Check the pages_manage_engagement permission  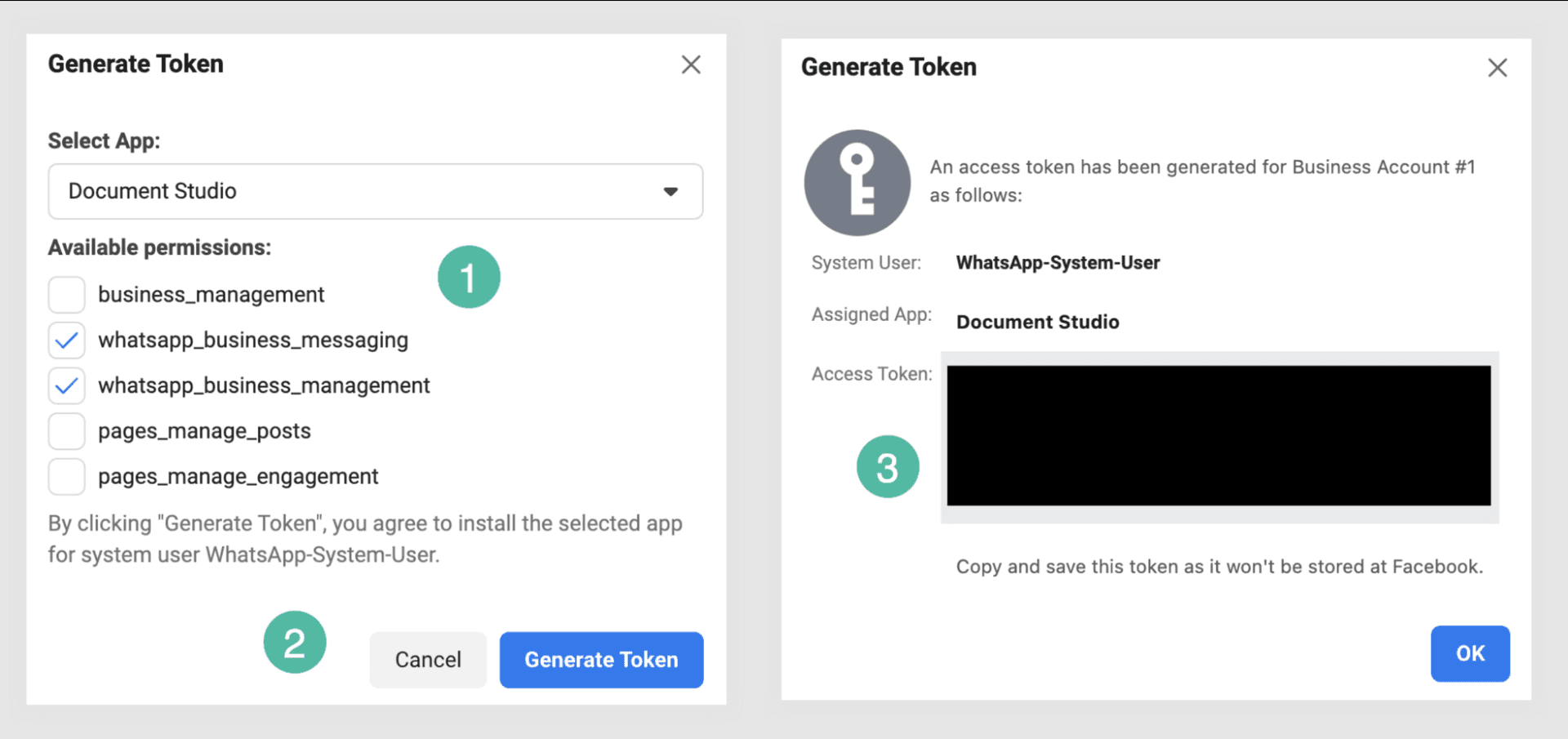pyautogui.click(x=67, y=477)
